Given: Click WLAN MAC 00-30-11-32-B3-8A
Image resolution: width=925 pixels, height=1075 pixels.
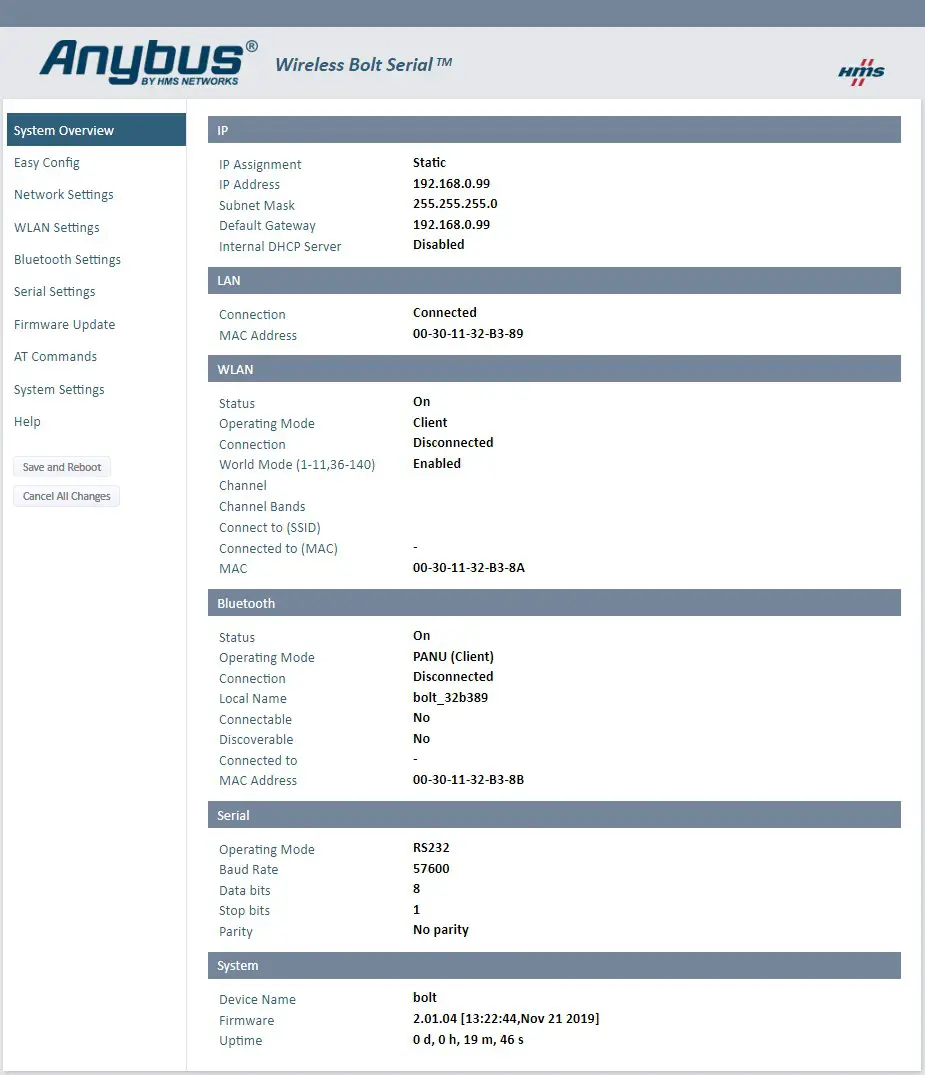Looking at the screenshot, I should coord(468,568).
